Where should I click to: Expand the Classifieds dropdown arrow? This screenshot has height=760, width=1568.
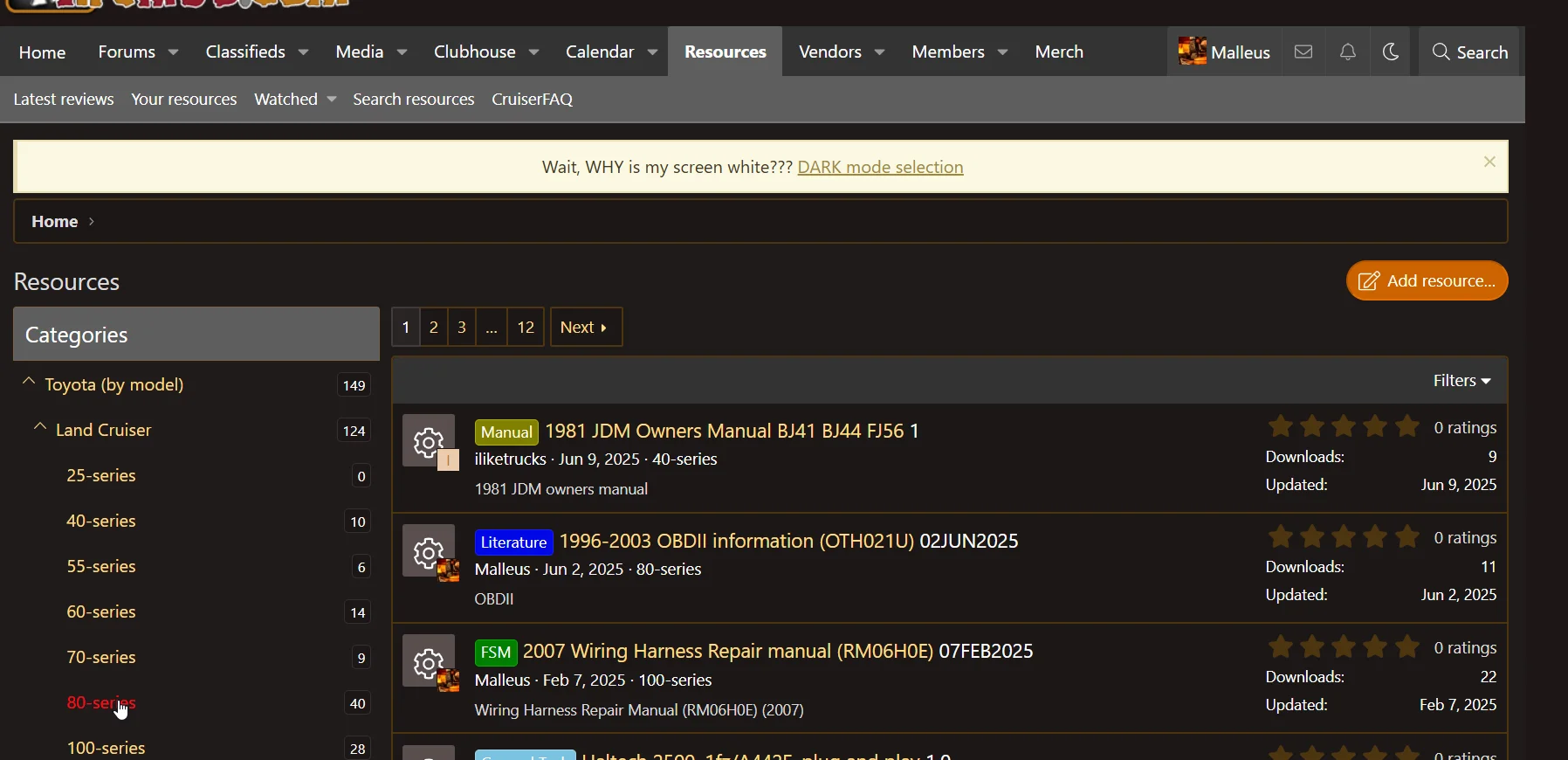point(304,53)
